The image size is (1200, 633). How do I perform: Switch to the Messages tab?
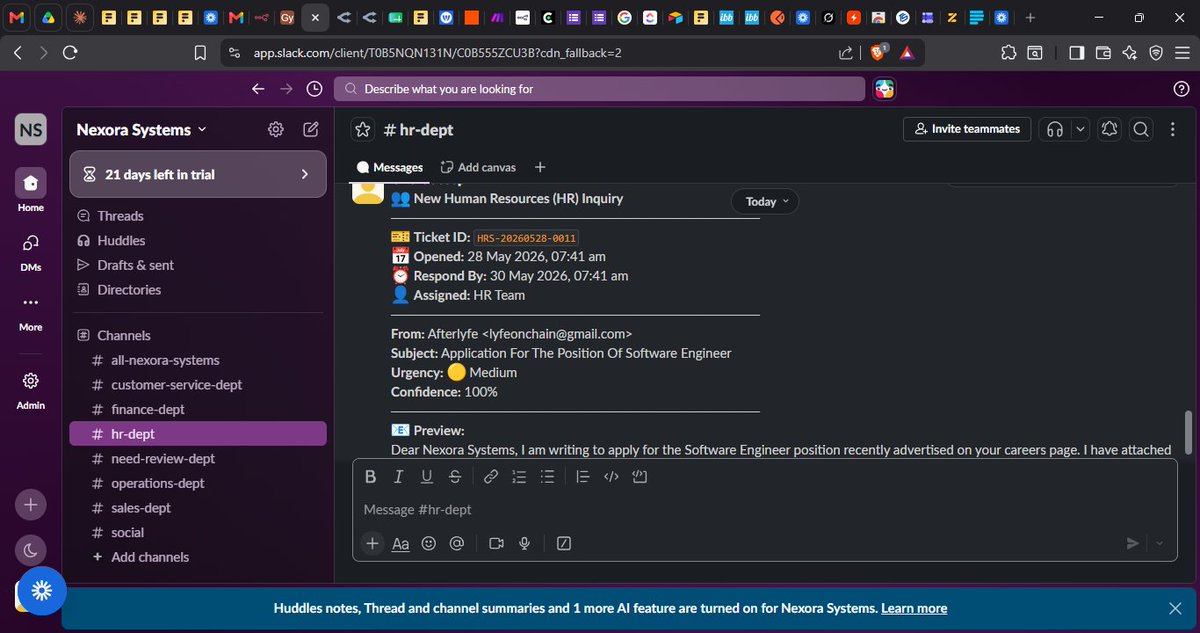point(390,167)
